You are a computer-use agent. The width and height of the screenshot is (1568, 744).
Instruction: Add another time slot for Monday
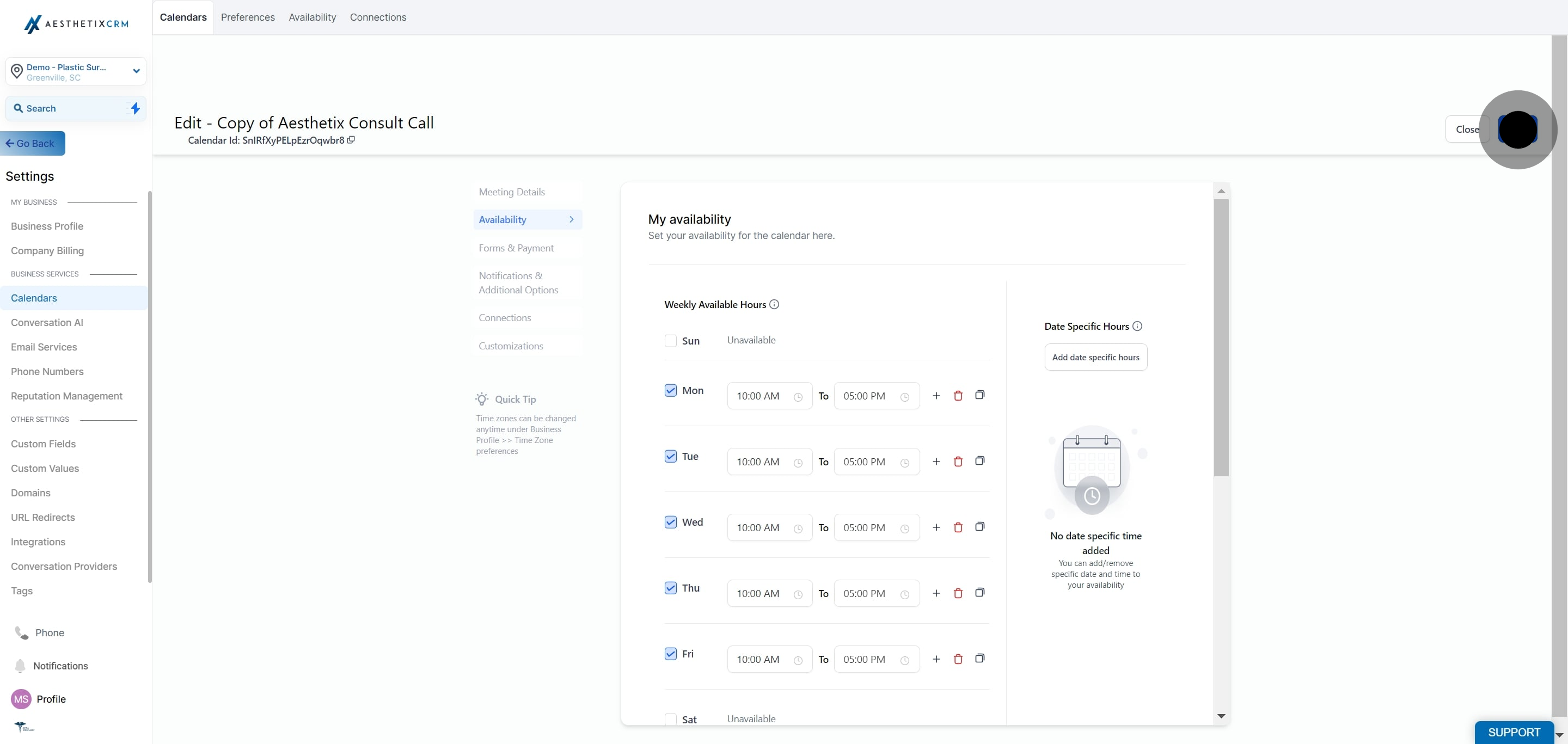point(936,396)
